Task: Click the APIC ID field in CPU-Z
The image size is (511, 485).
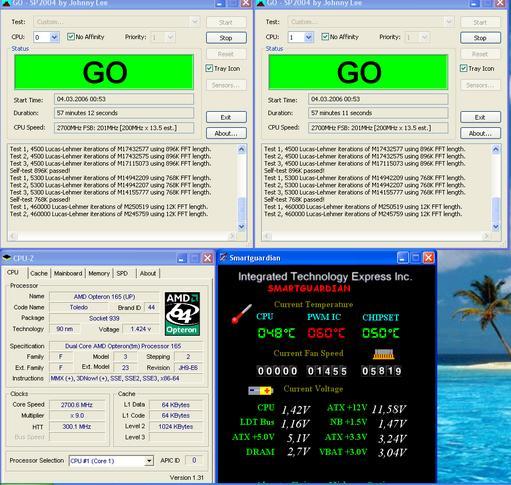Action: pos(194,460)
